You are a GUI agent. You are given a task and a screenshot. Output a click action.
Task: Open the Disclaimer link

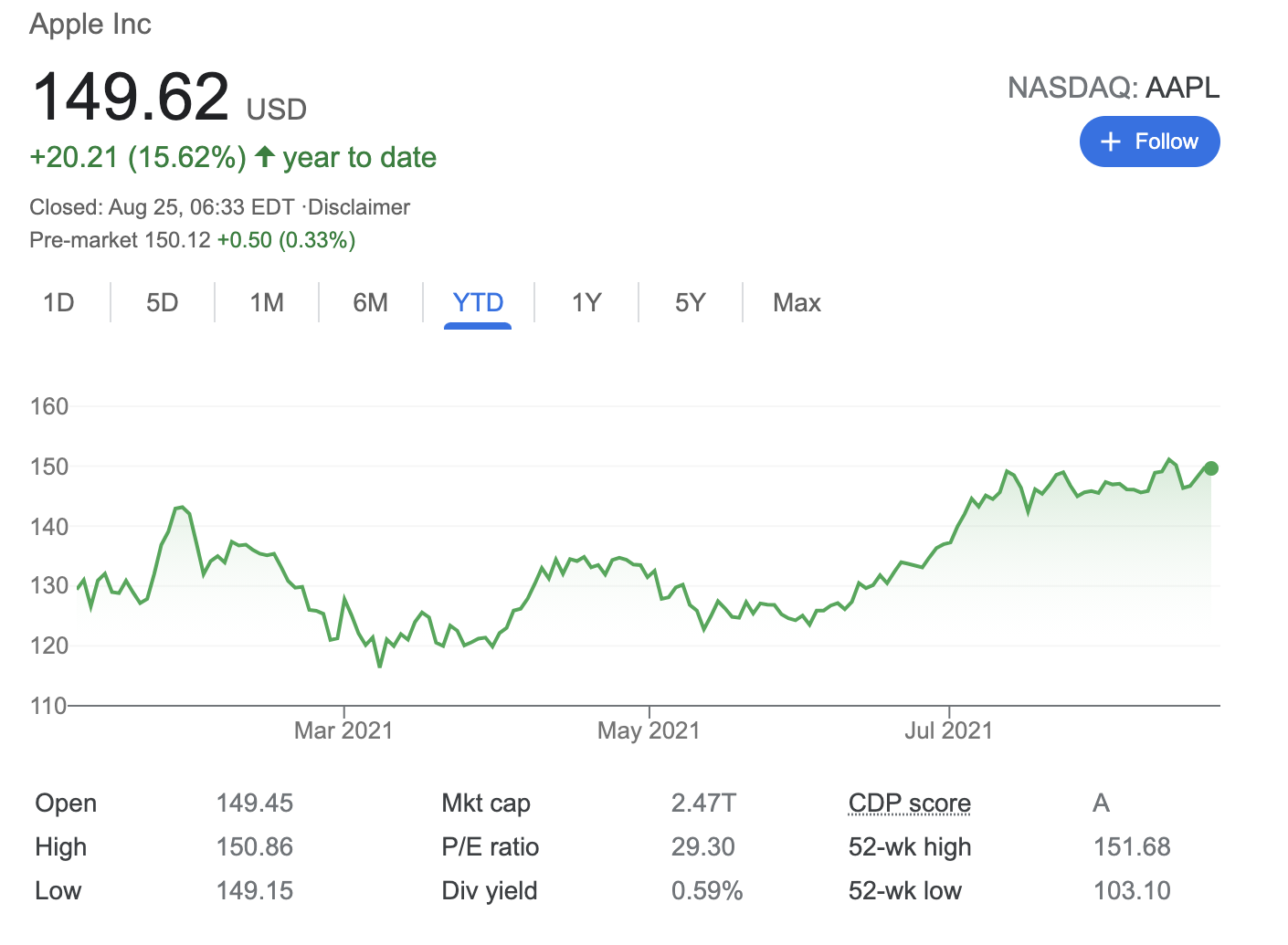(x=359, y=207)
